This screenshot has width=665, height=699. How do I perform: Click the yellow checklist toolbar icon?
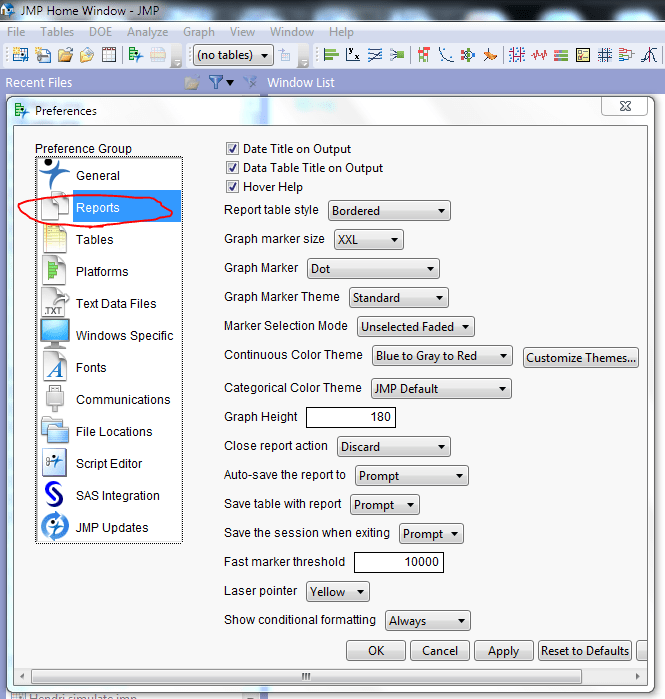click(583, 55)
